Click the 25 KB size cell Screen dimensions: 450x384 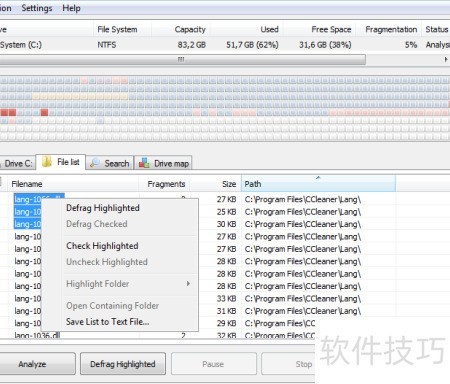tap(226, 212)
